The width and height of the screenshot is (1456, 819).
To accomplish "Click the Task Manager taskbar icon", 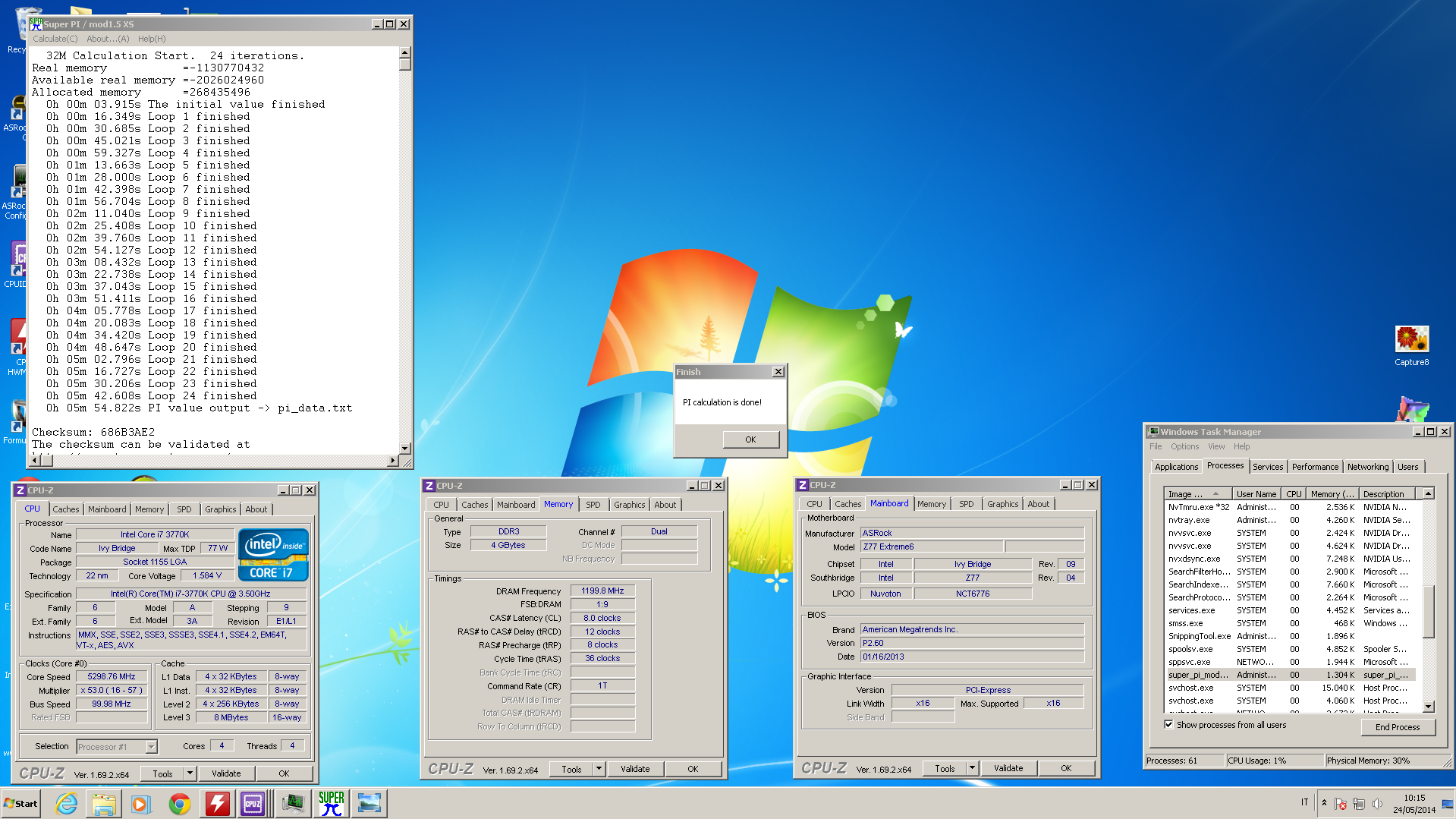I will coord(293,803).
